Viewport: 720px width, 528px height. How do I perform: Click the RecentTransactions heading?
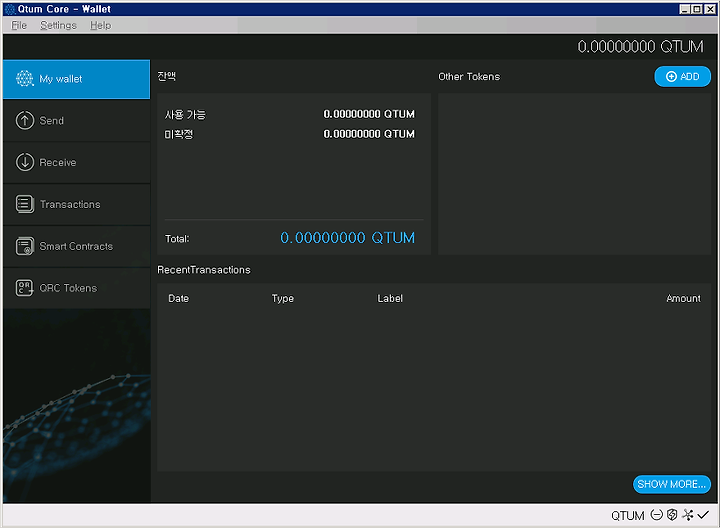(x=204, y=270)
